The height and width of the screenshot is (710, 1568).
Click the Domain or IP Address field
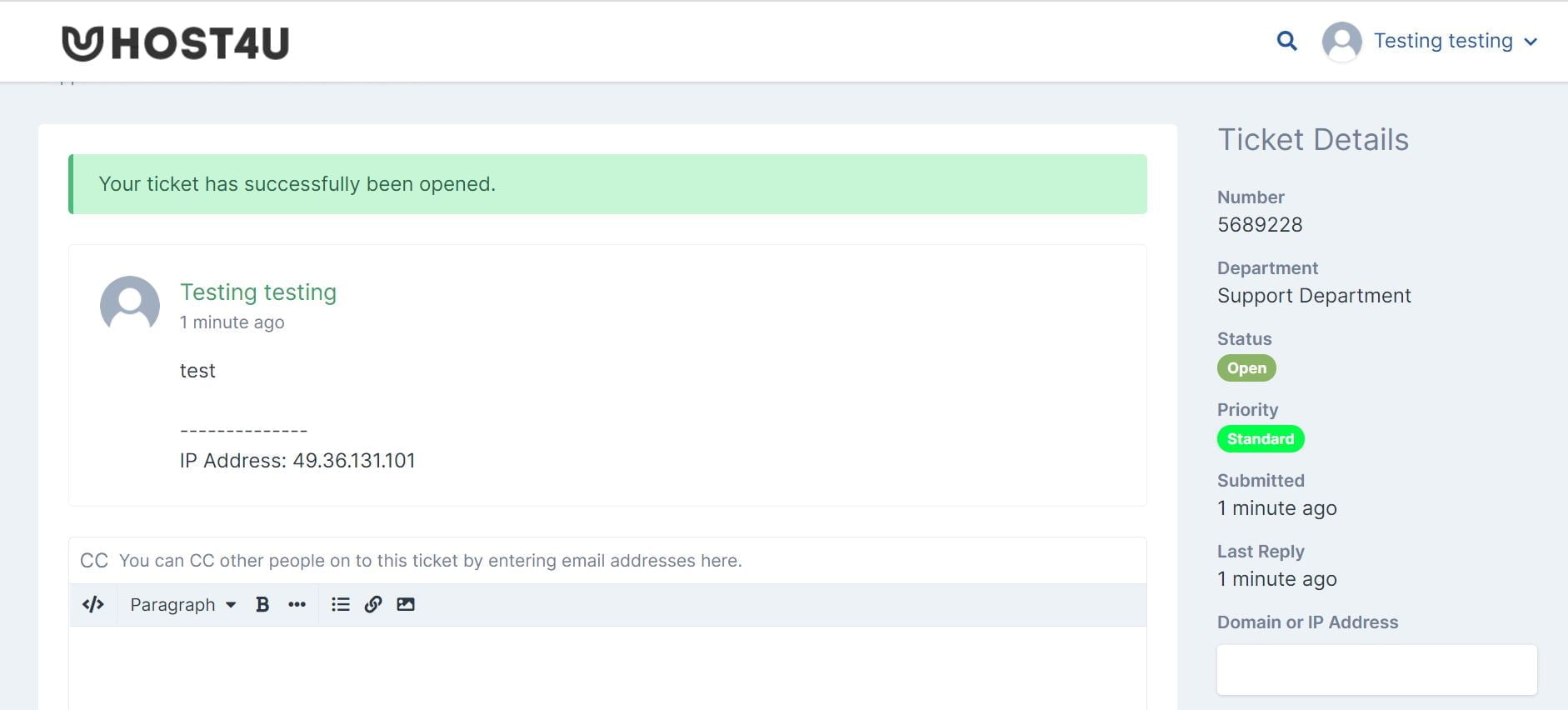1376,669
